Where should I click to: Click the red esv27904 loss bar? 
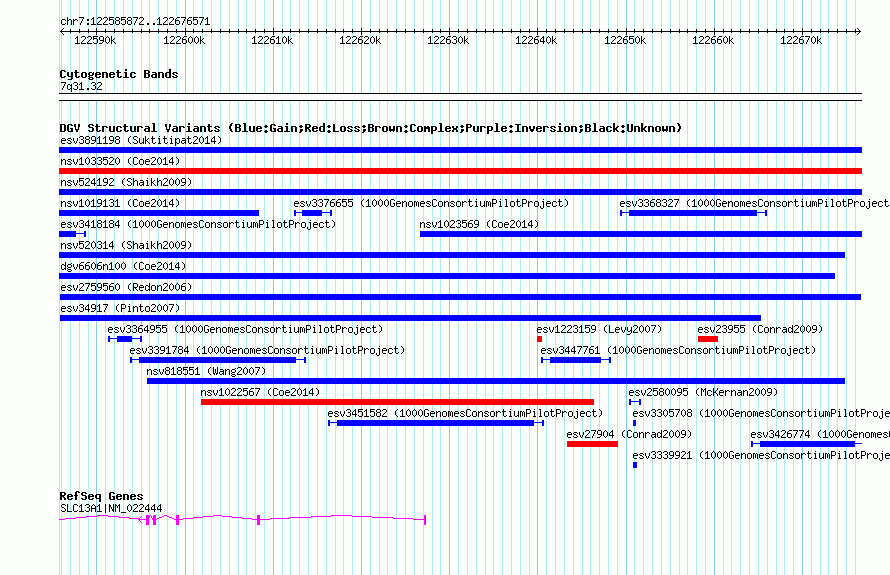point(592,444)
